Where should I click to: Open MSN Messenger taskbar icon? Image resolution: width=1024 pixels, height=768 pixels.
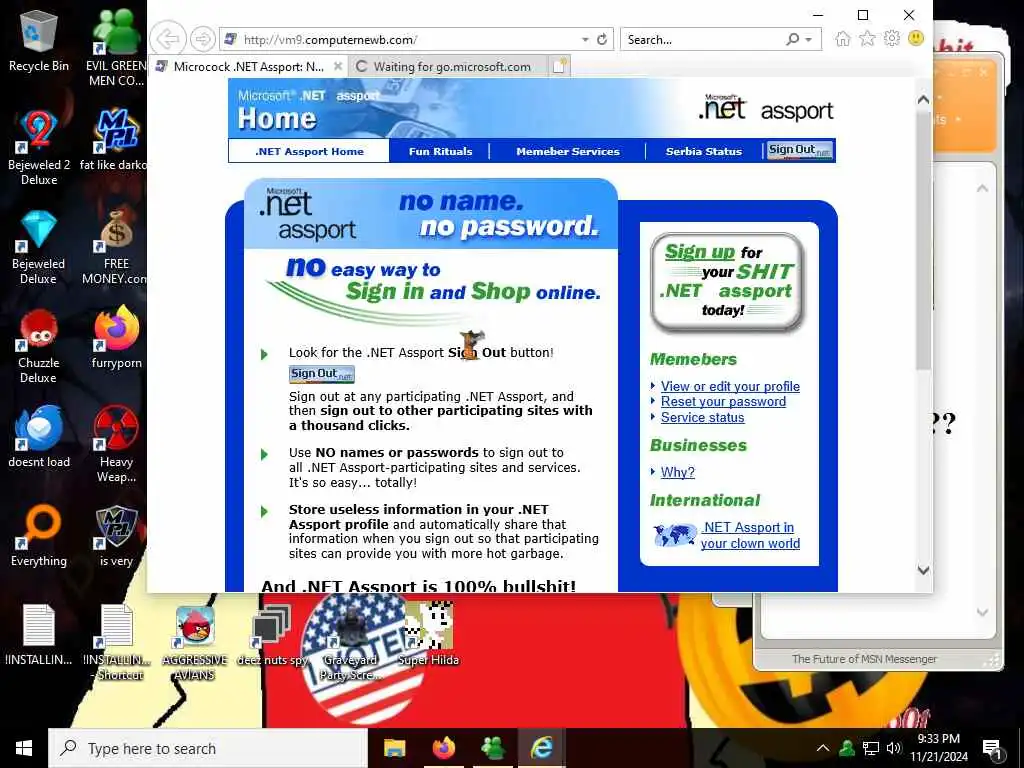493,748
